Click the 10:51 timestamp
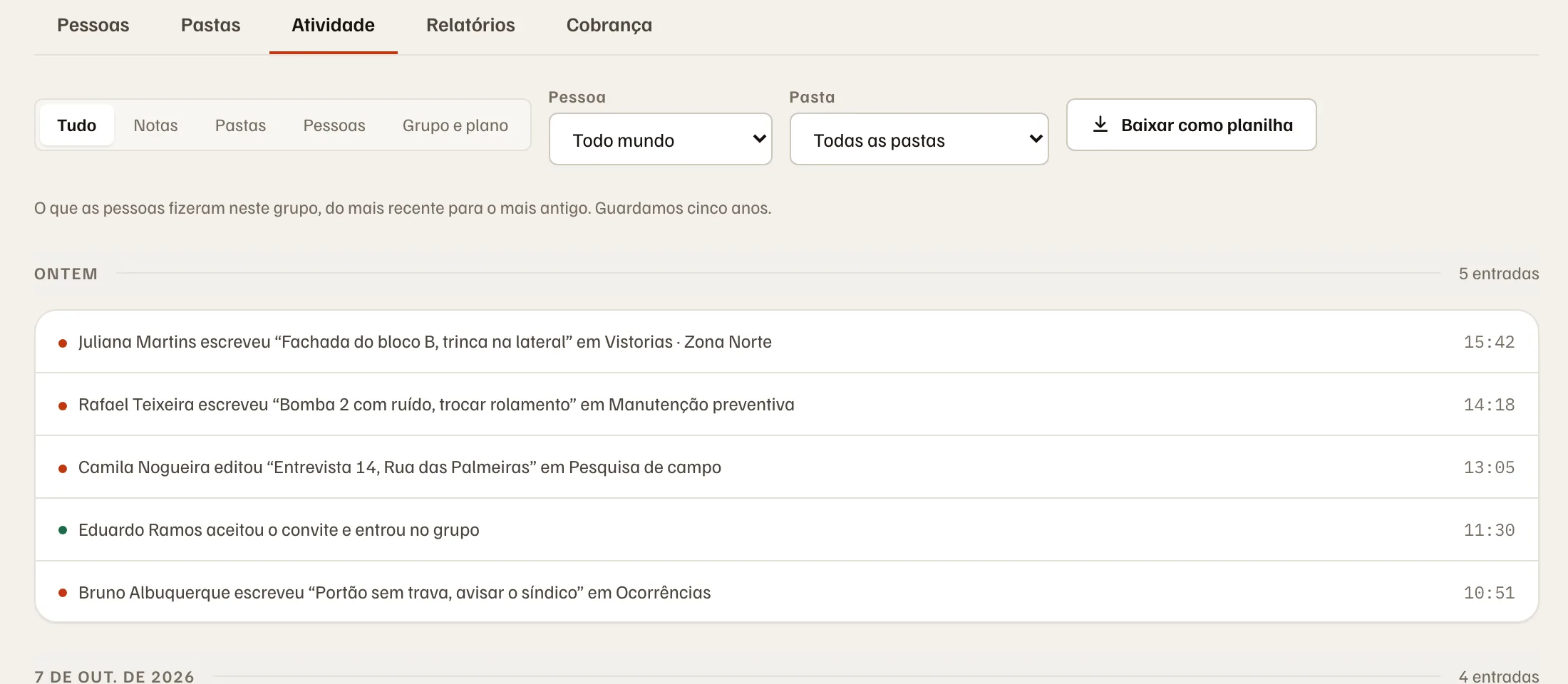 point(1489,593)
